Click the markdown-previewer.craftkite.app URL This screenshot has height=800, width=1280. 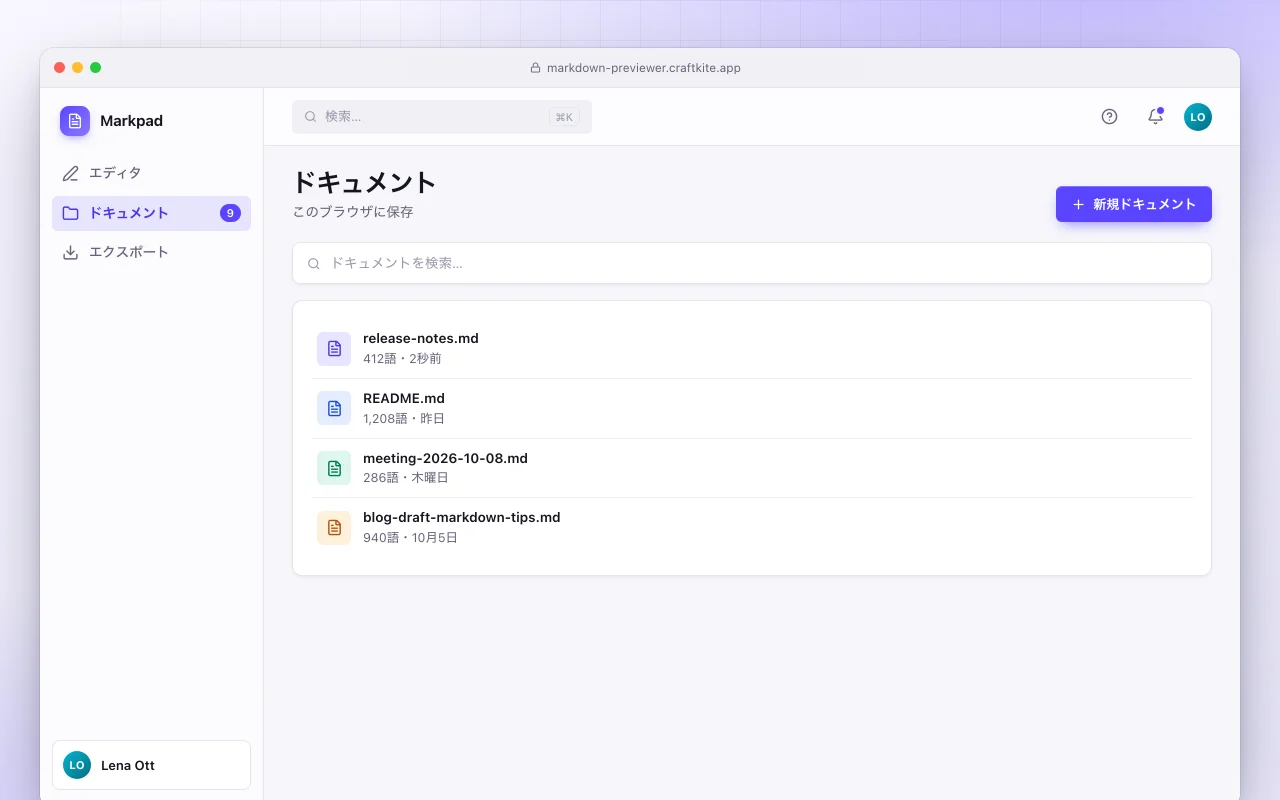click(644, 68)
